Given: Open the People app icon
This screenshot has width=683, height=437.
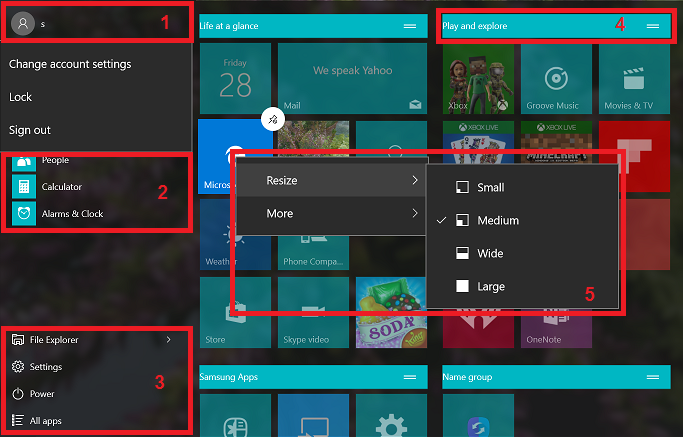Looking at the screenshot, I should [24, 163].
